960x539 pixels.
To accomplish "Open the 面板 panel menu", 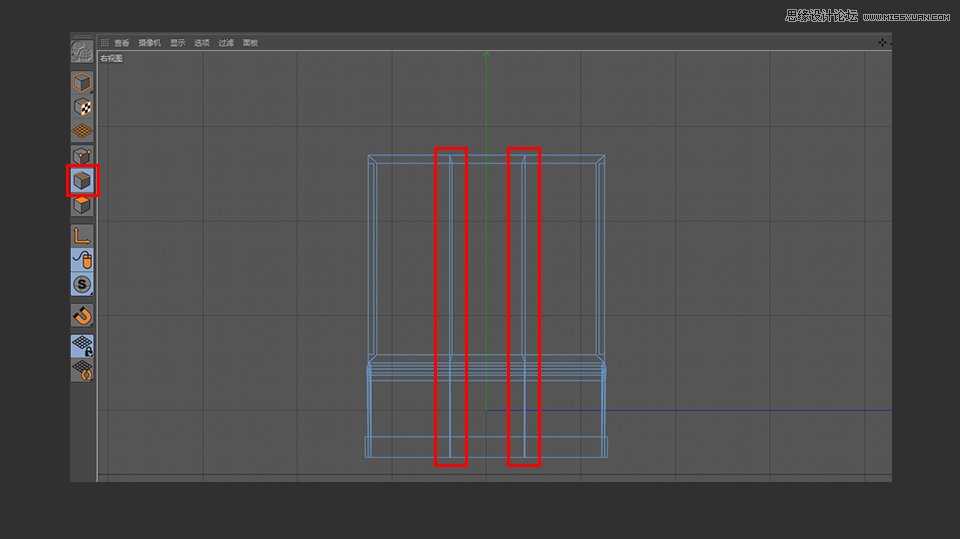I will click(250, 43).
